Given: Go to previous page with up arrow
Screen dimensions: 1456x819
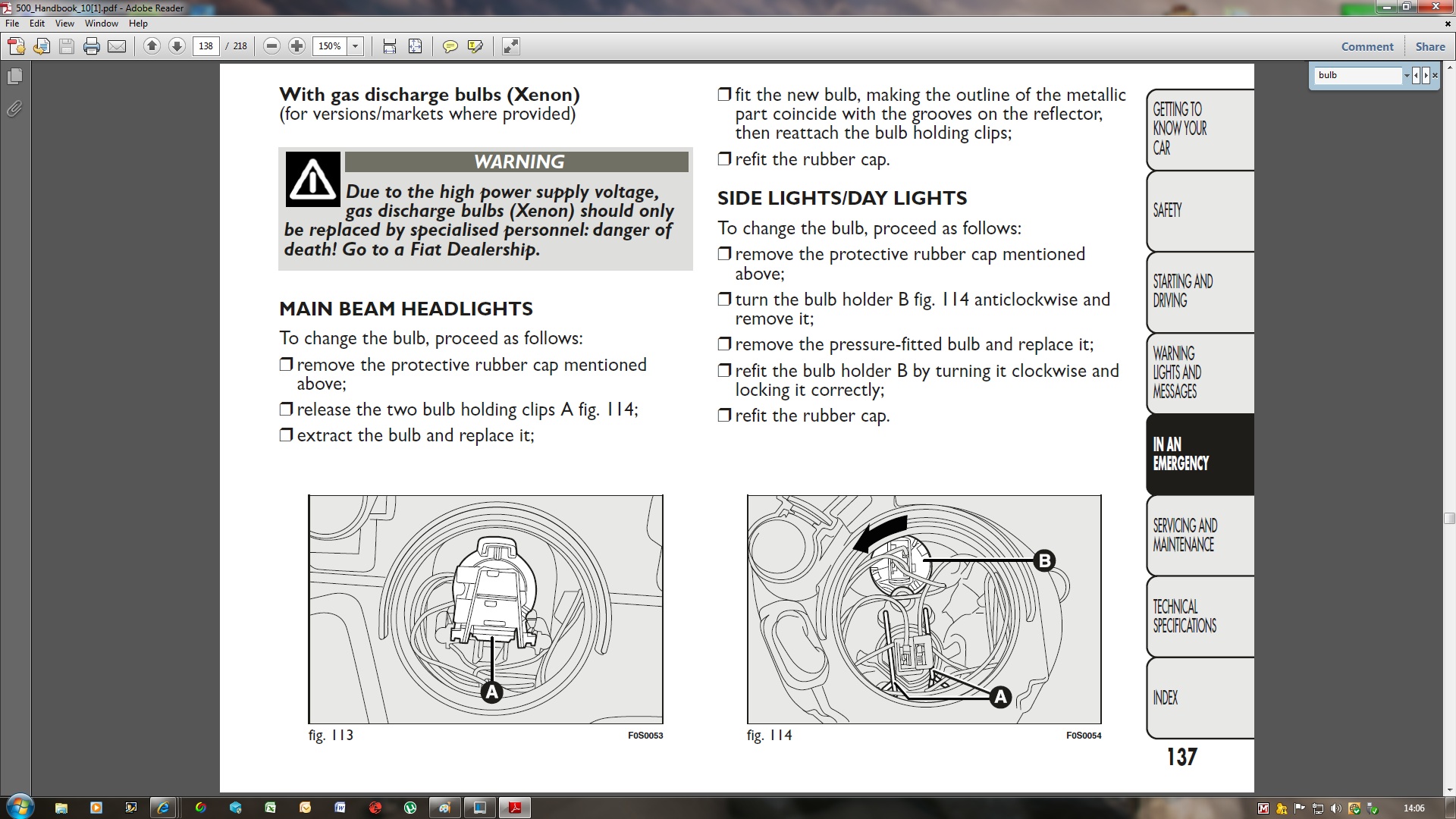Looking at the screenshot, I should click(152, 46).
